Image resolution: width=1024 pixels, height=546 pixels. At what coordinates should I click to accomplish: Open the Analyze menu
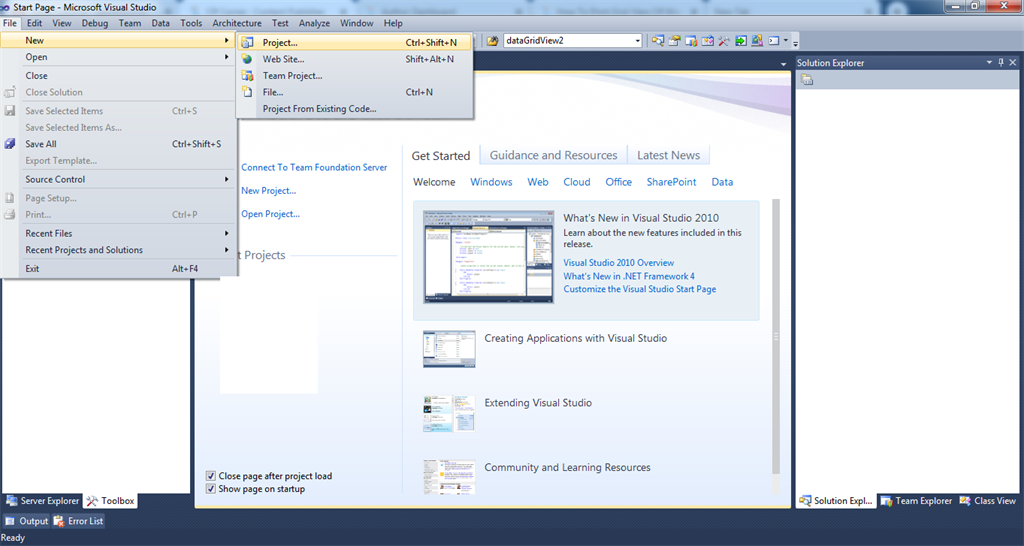314,23
